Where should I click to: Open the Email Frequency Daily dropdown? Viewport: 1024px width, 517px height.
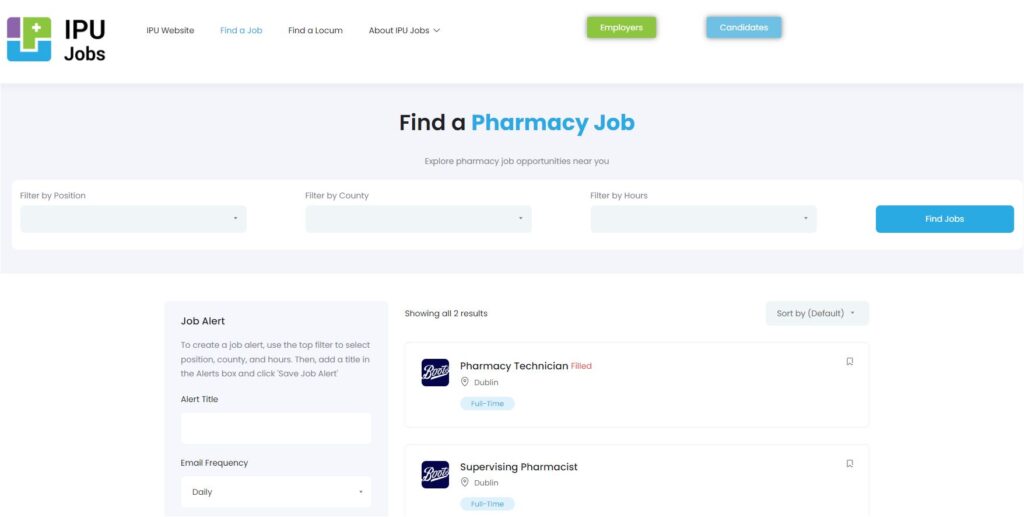click(x=276, y=492)
